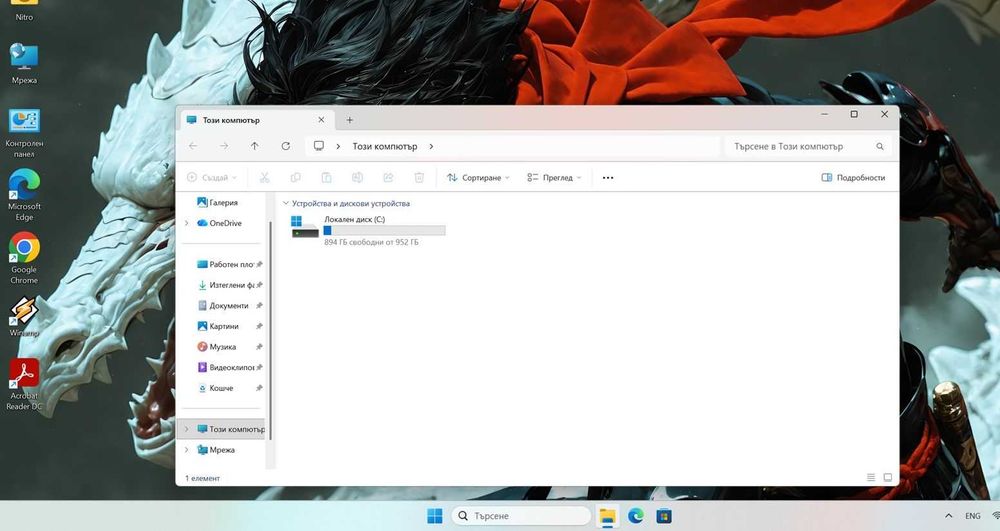The width and height of the screenshot is (1000, 531).
Task: Click the Share icon in toolbar
Action: 388,178
